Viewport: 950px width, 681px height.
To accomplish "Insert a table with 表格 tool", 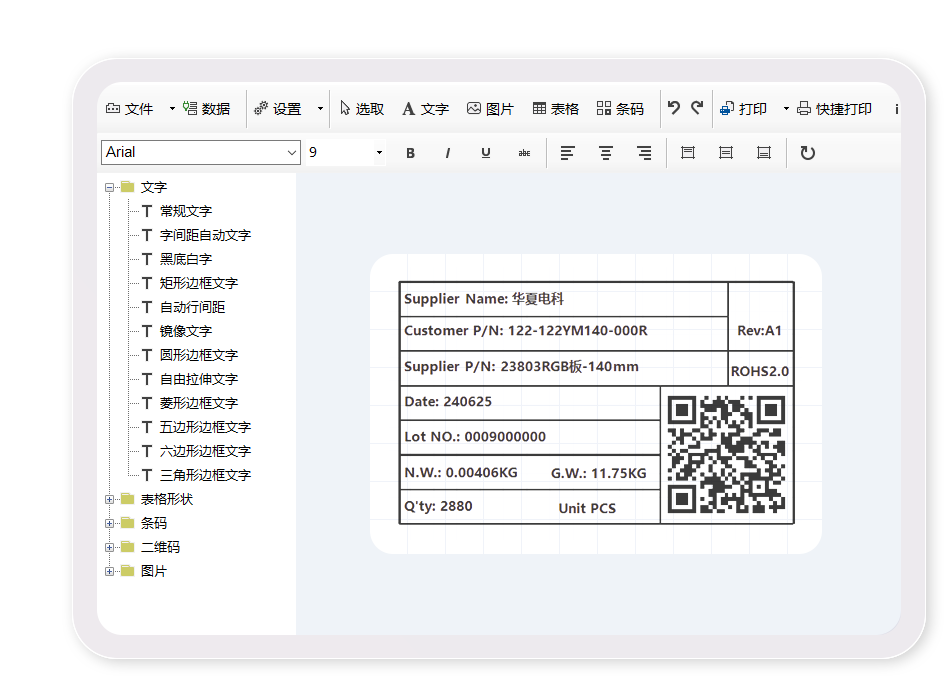I will pyautogui.click(x=555, y=109).
